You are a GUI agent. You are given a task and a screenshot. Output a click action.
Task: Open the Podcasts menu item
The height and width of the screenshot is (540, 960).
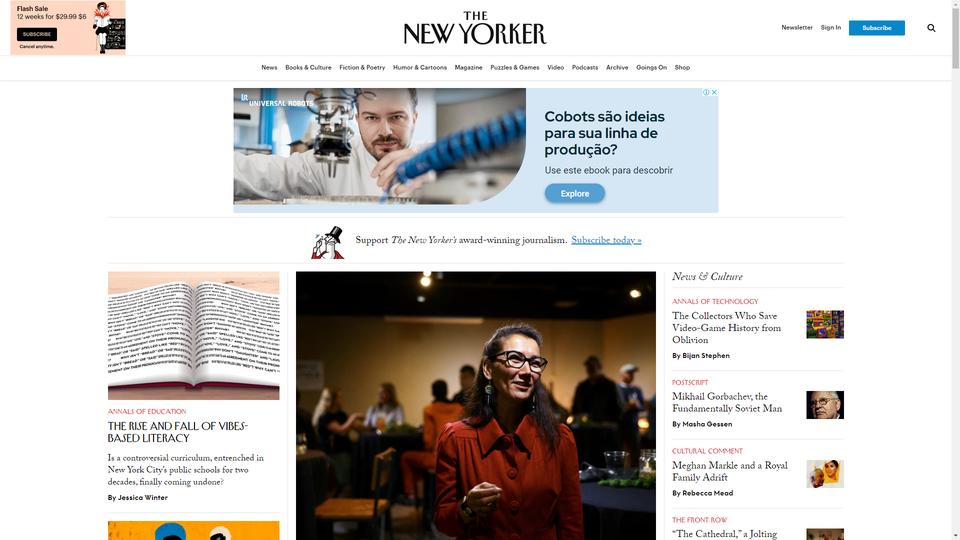point(585,67)
